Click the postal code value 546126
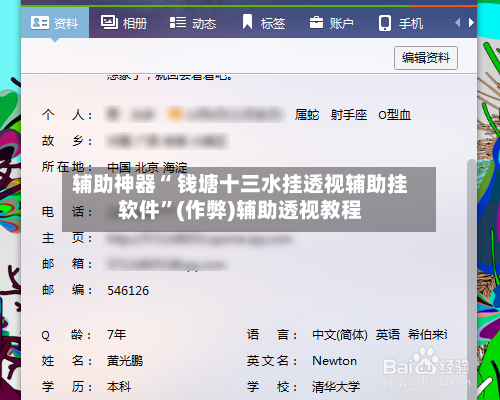Screen dimensions: 500x400 click(128, 291)
